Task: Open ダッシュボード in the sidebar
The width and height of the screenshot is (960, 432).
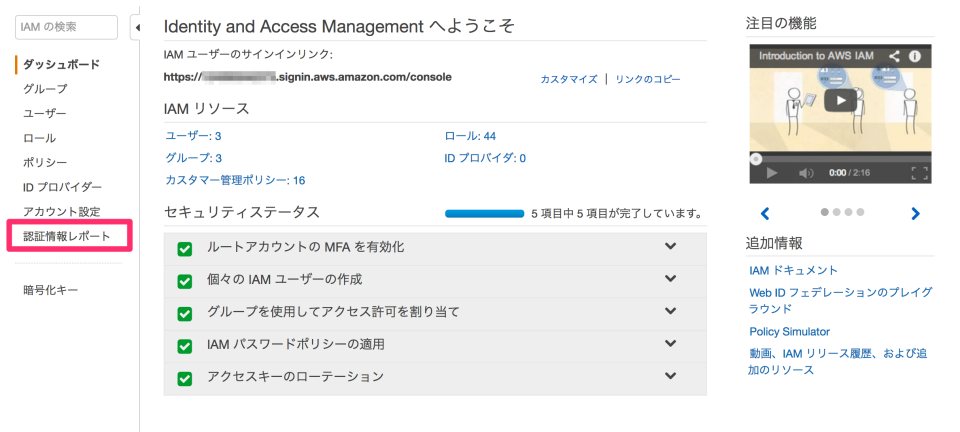Action: point(61,64)
